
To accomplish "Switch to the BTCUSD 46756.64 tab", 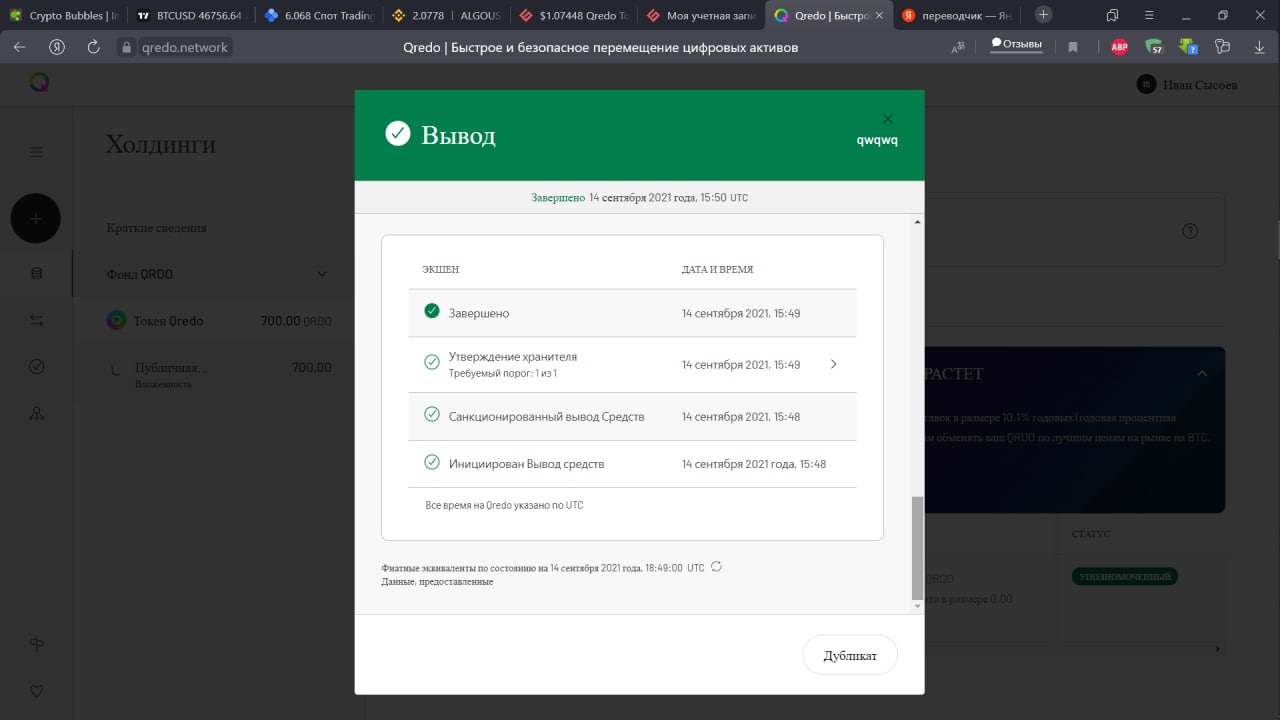I will 190,15.
